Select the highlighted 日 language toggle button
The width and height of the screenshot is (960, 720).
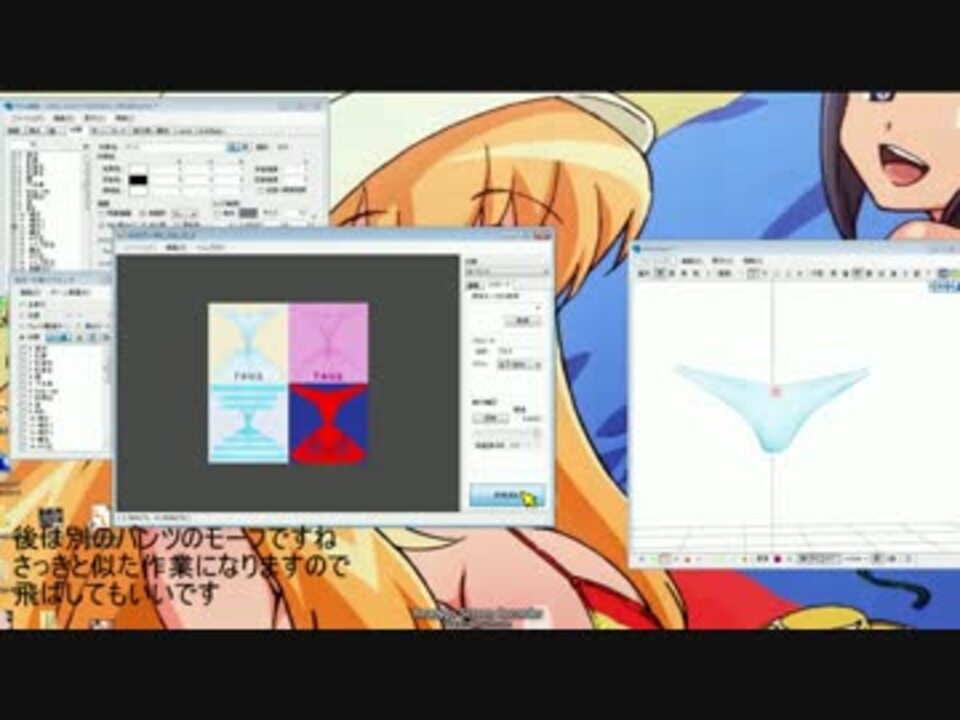pyautogui.click(x=233, y=147)
